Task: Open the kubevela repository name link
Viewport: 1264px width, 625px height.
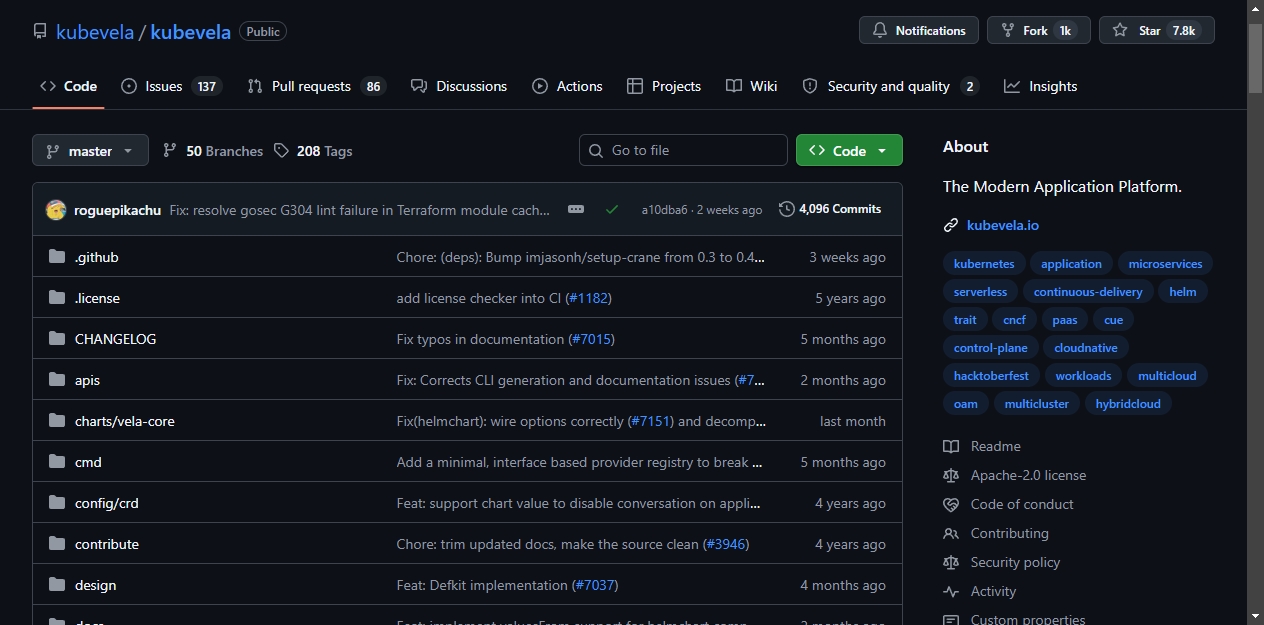Action: [x=190, y=32]
